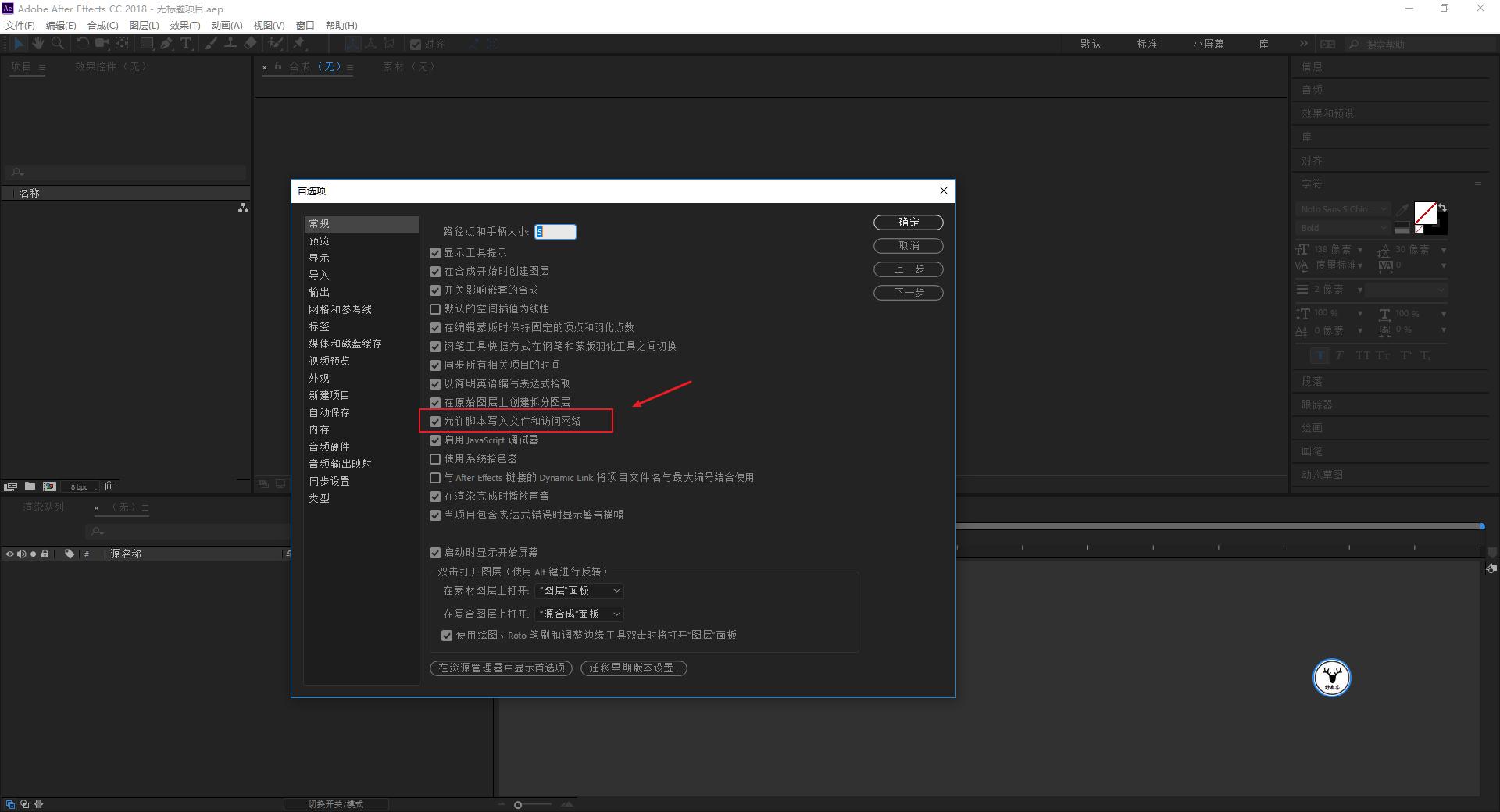
Task: Uncheck 允许脚本写入文件和访问网络 checkbox
Action: (x=435, y=422)
